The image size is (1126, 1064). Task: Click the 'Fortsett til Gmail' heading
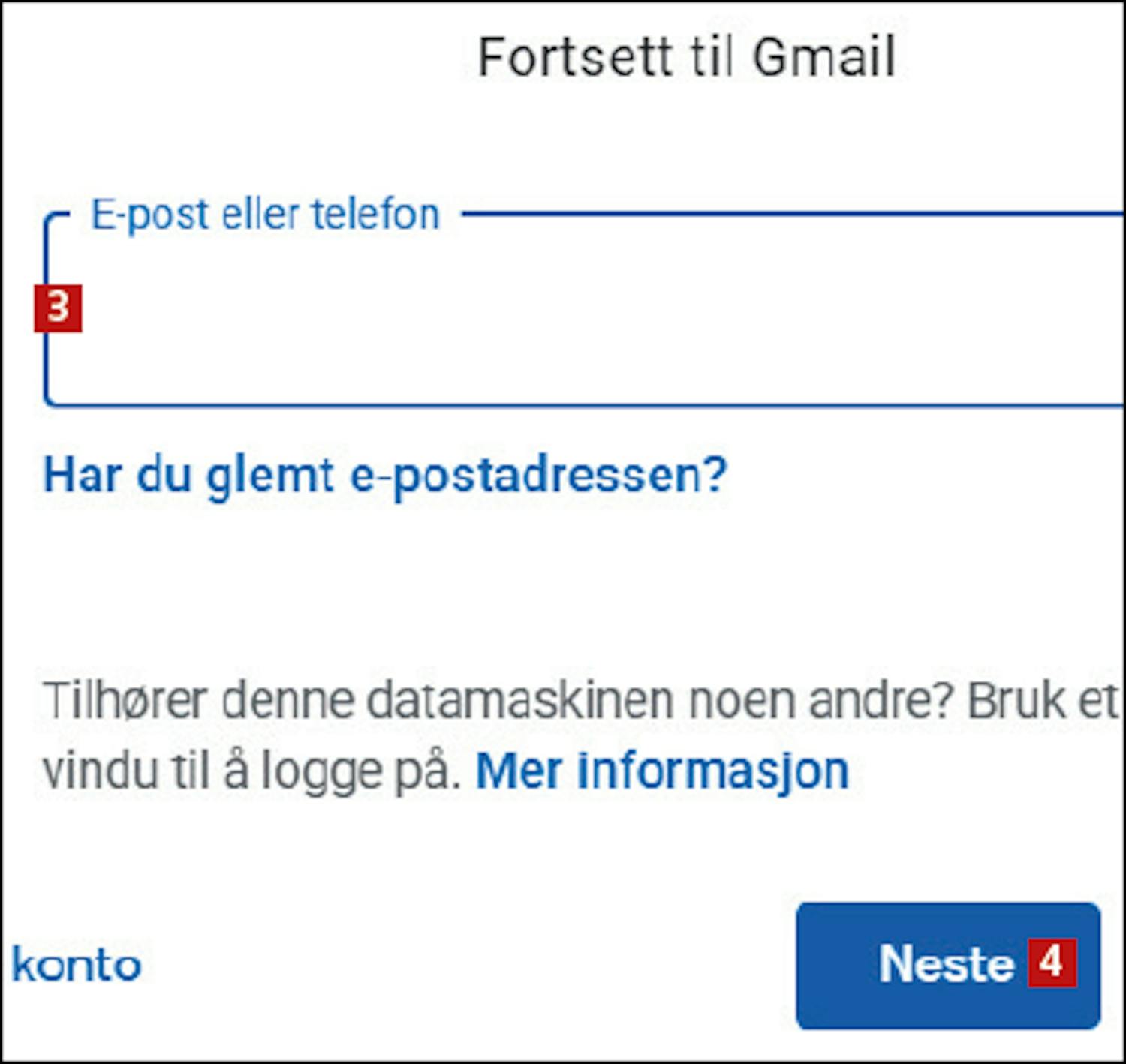click(686, 57)
